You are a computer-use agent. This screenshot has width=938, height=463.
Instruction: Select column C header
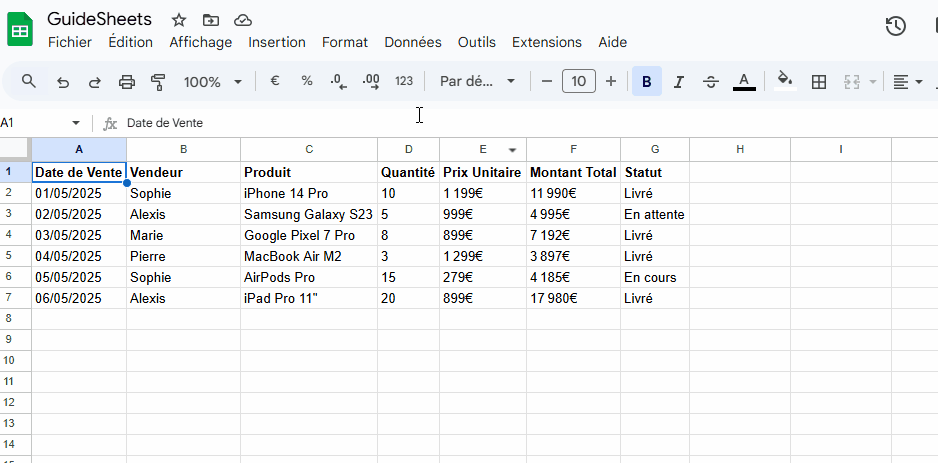309,150
